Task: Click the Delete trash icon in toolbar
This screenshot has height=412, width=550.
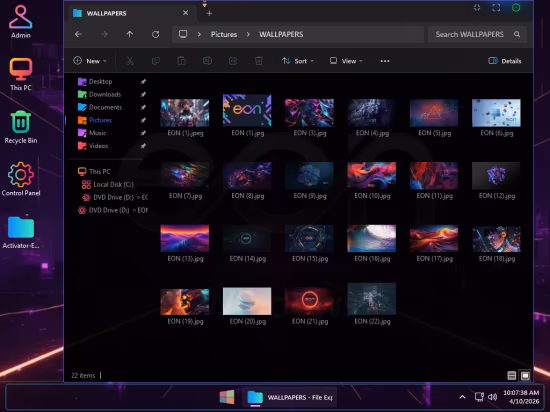Action: [259, 61]
